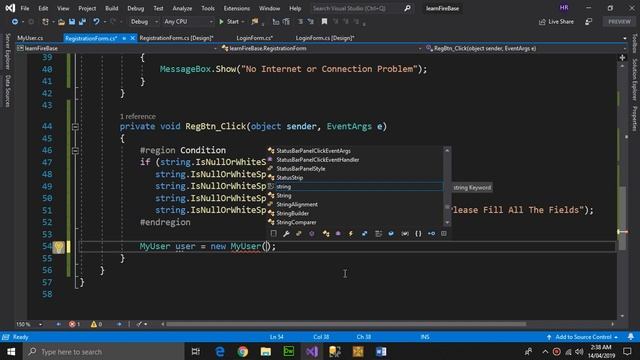Open Microsoft Edge from the taskbar

(220, 351)
